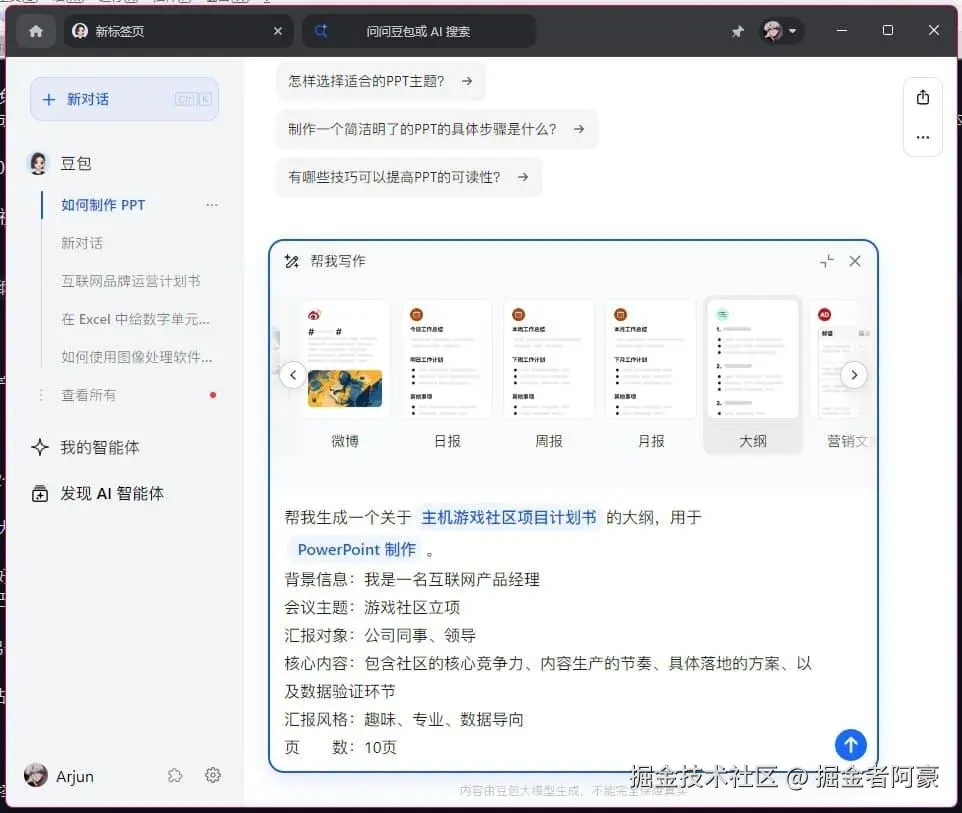Open settings gear icon near Arjun
Screen dimensions: 962x813
point(212,775)
